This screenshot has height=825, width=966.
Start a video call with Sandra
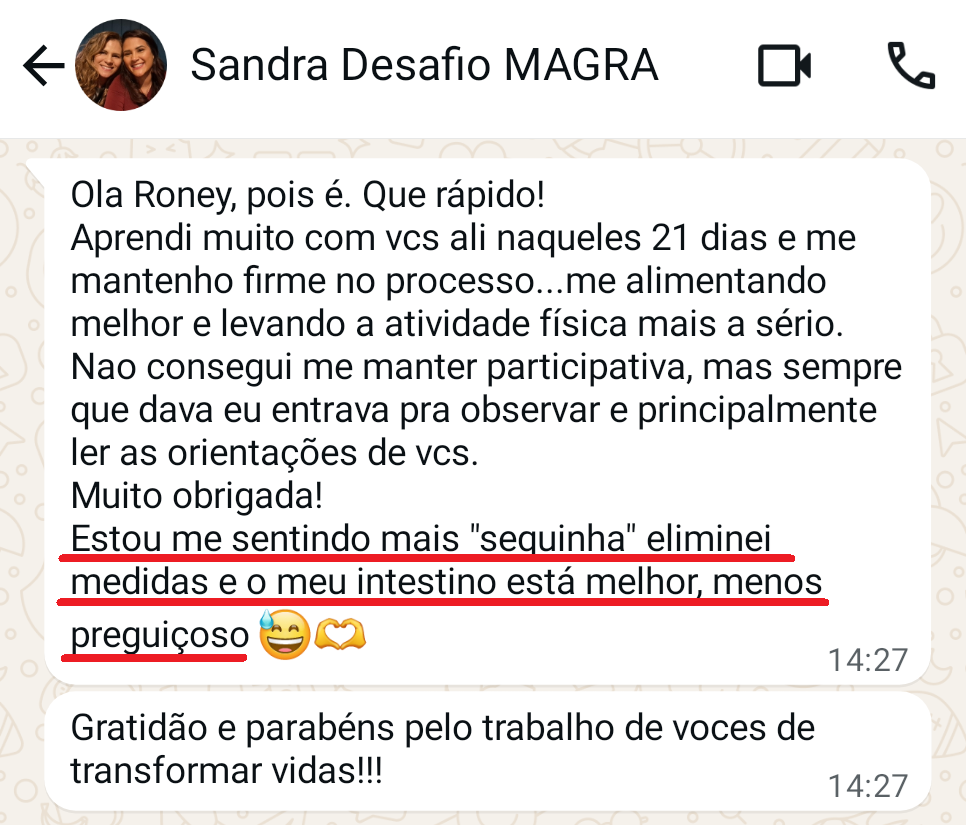coord(784,67)
